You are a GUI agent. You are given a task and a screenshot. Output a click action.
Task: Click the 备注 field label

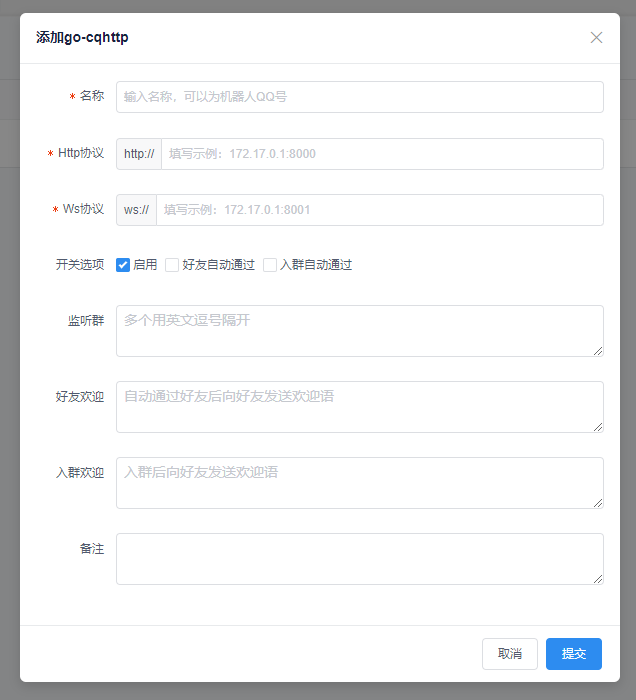pos(91,548)
